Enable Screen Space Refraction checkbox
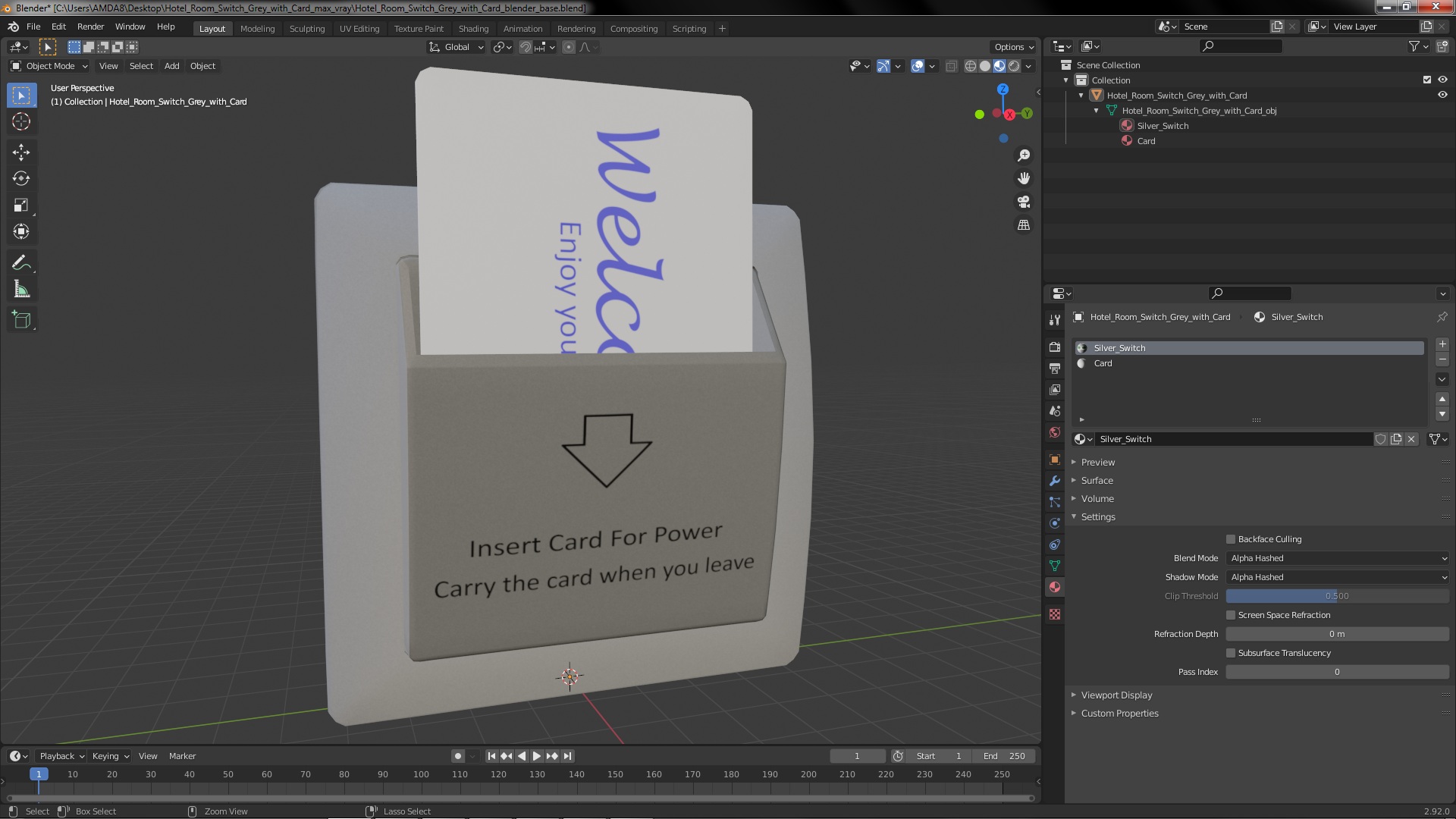 point(1231,615)
